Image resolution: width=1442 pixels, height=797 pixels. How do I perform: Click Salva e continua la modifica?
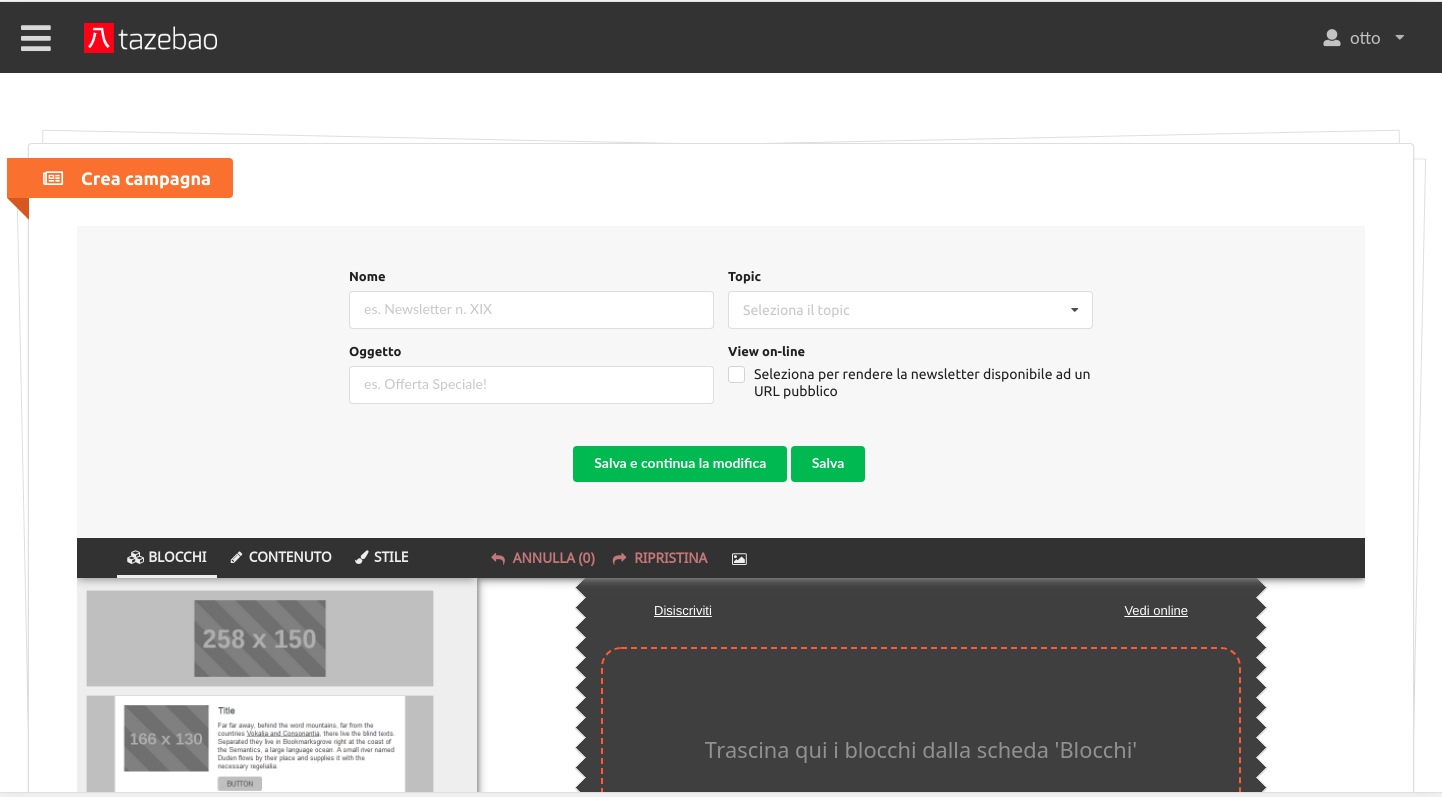pos(680,464)
